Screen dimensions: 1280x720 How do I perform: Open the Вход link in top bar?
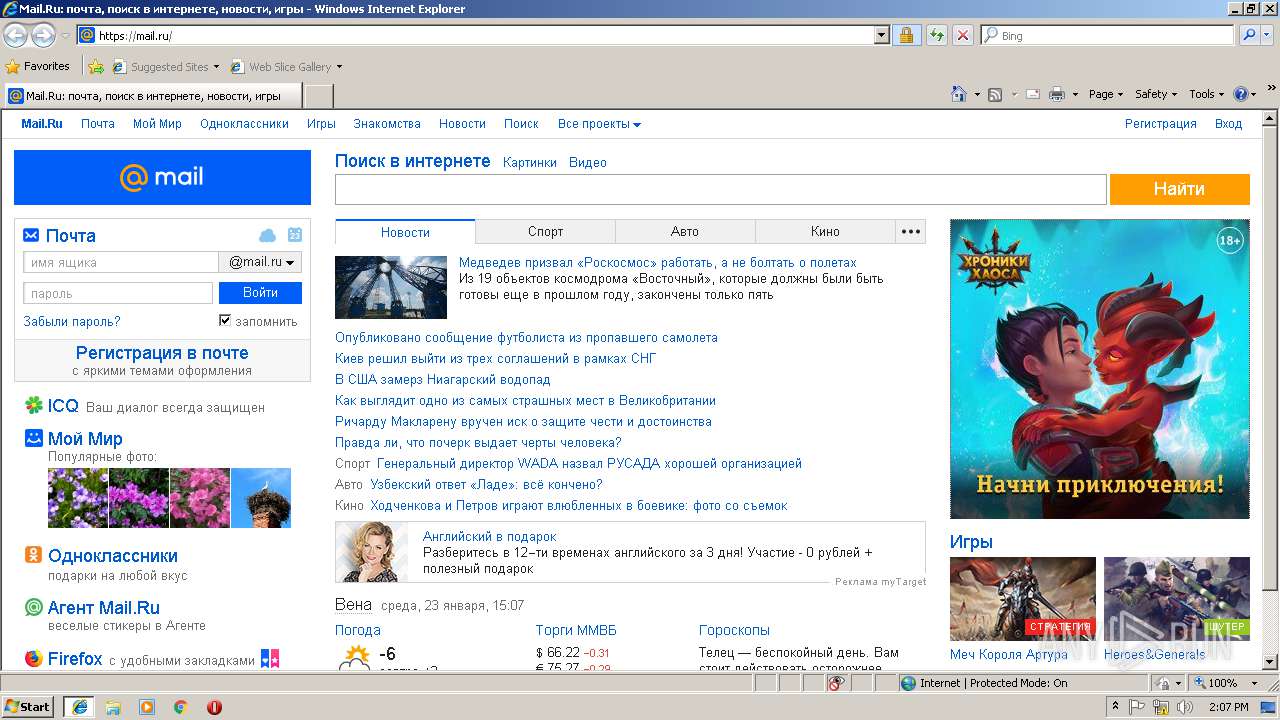click(1228, 124)
